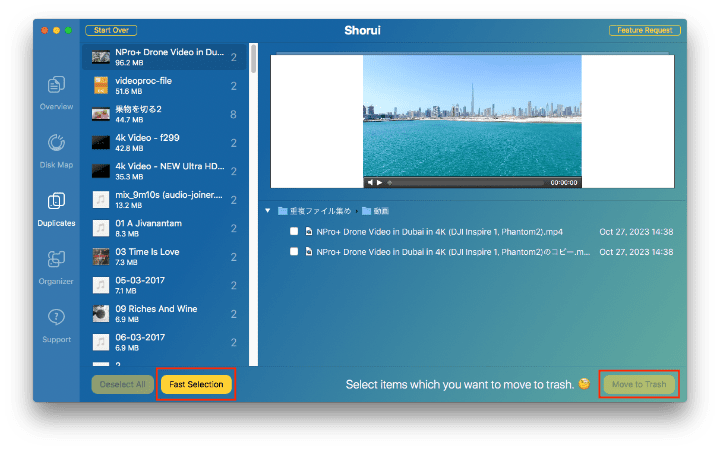Select the 05-03-2017 title
The width and height of the screenshot is (720, 449).
tap(140, 280)
